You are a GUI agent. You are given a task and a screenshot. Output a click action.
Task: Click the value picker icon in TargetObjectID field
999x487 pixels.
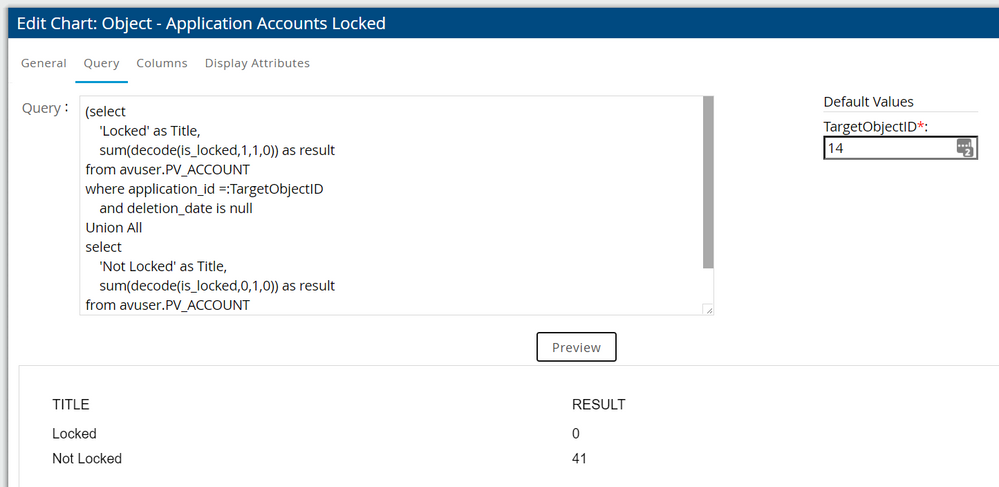click(x=964, y=148)
